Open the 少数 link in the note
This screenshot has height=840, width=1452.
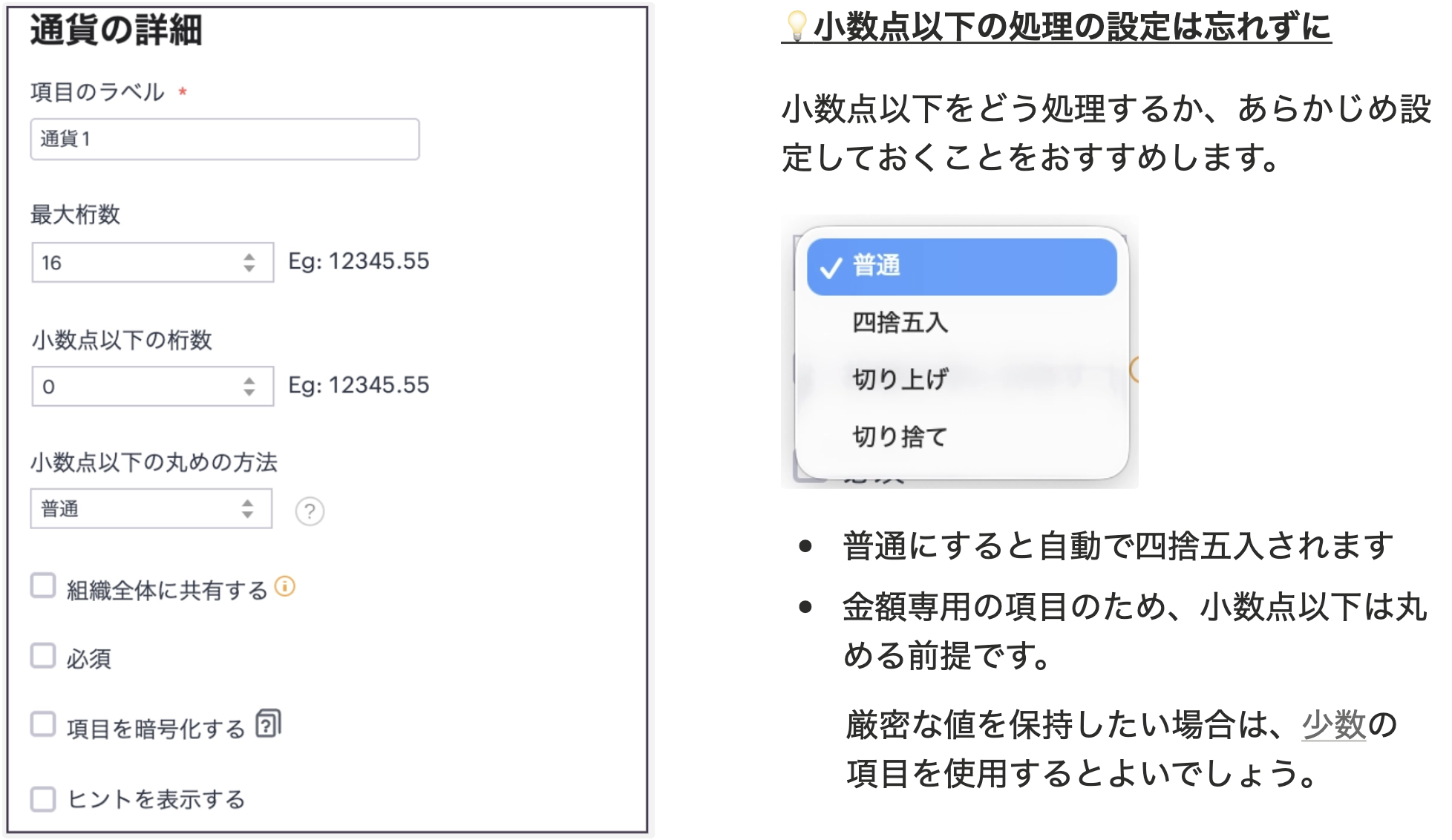[1334, 725]
